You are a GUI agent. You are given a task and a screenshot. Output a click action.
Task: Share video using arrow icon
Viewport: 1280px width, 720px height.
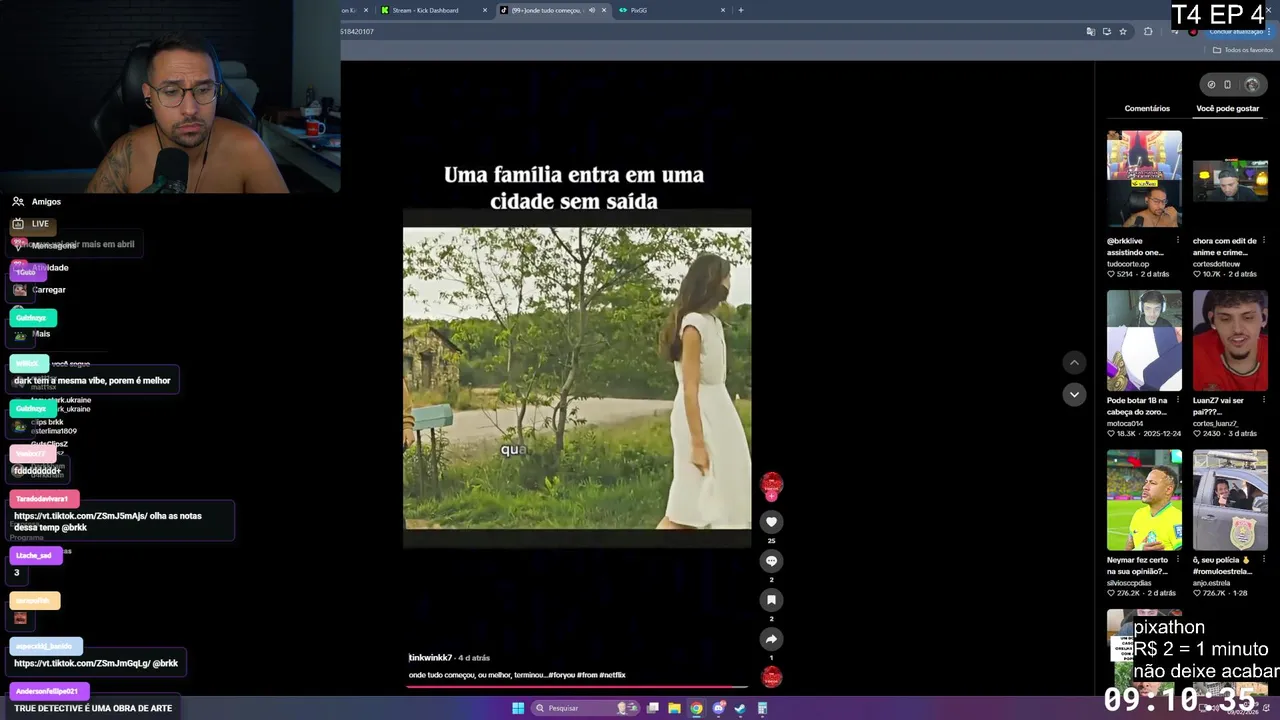click(771, 639)
